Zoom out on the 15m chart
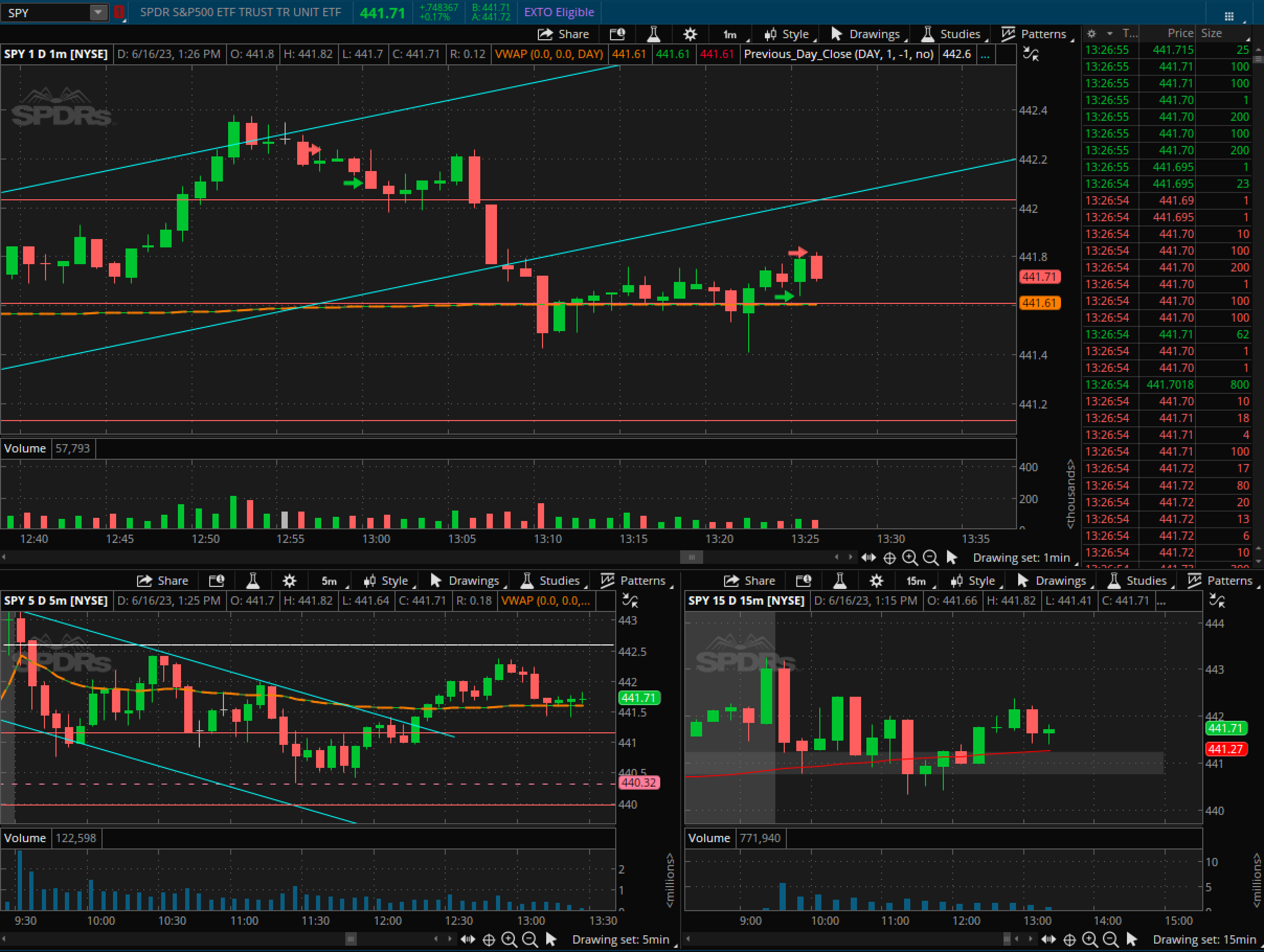 pos(1110,939)
